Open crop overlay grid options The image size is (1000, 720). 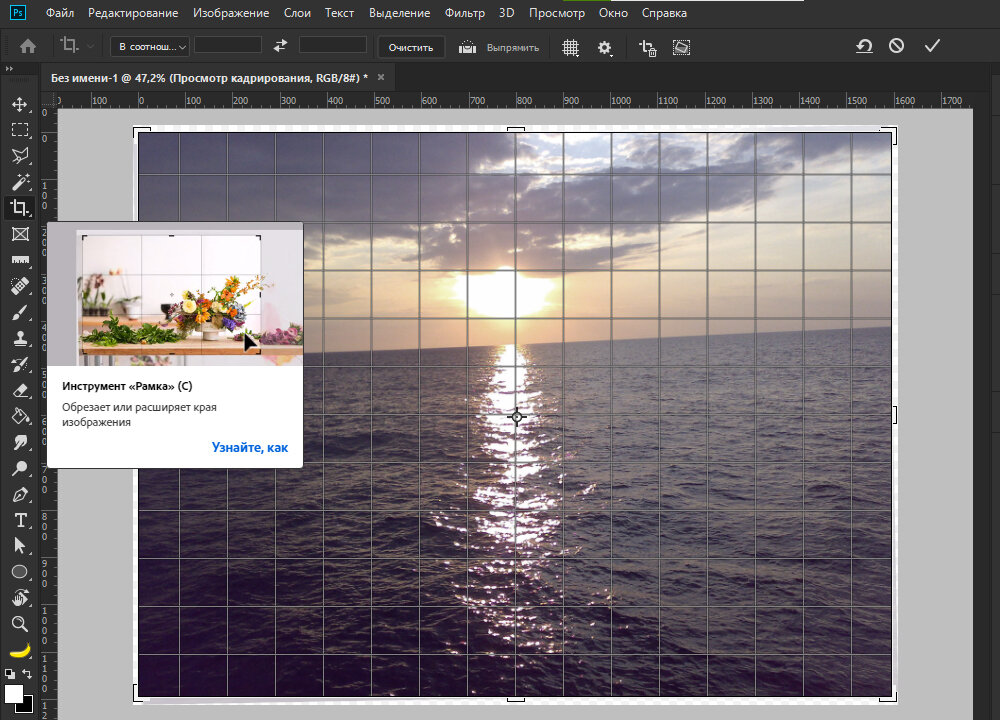pos(570,48)
